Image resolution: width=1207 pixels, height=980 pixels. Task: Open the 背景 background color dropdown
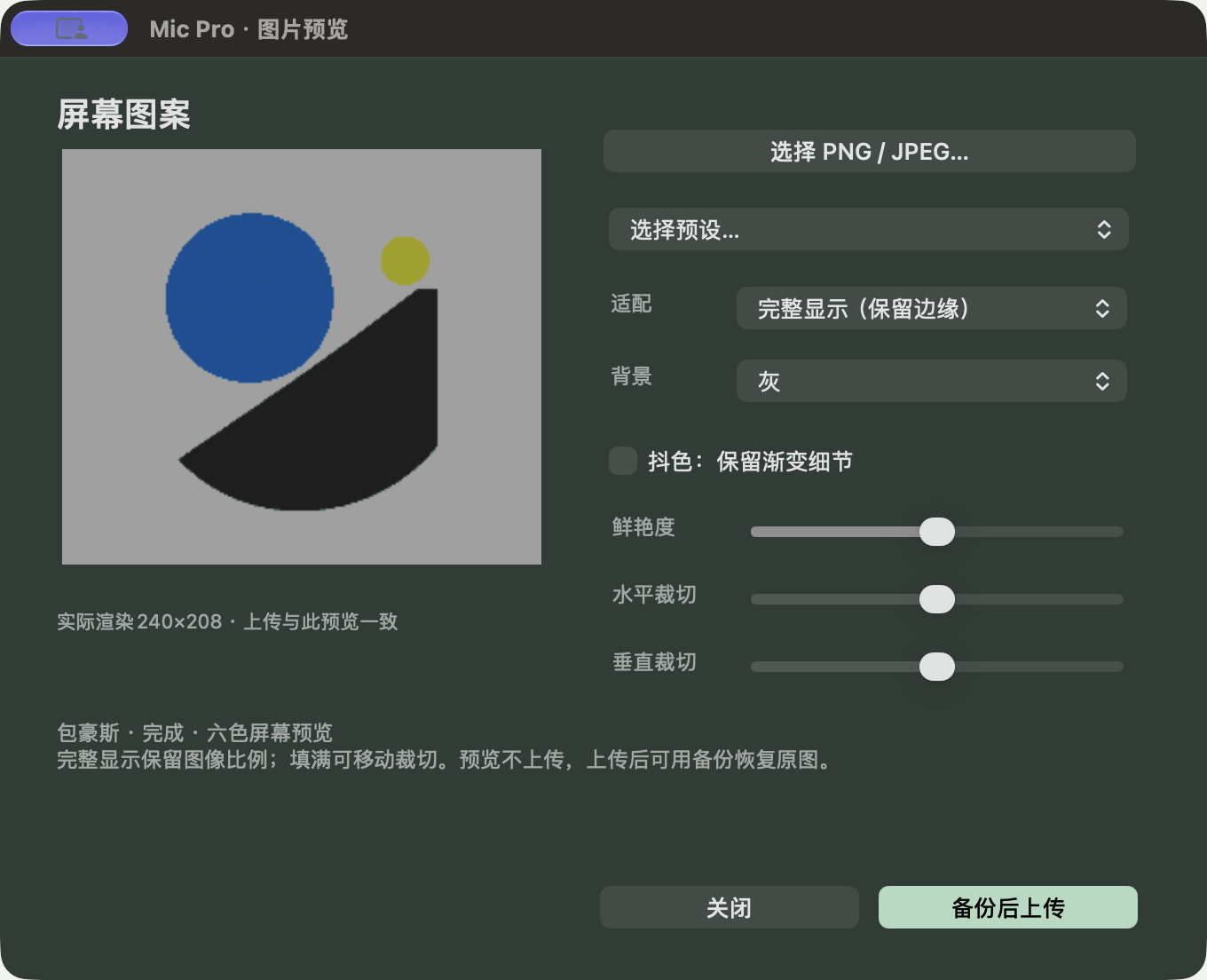tap(932, 381)
